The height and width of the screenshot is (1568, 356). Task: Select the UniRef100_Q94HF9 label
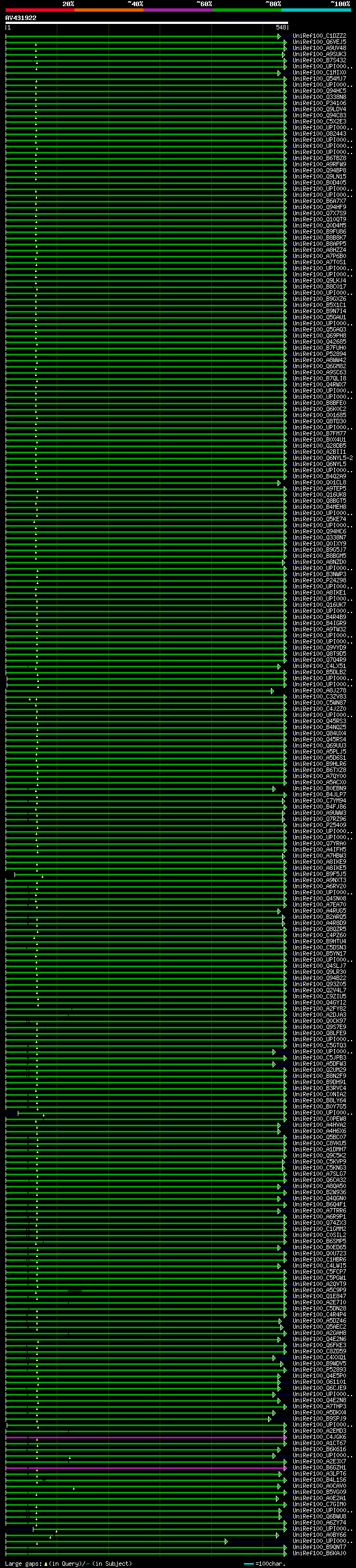point(319,207)
